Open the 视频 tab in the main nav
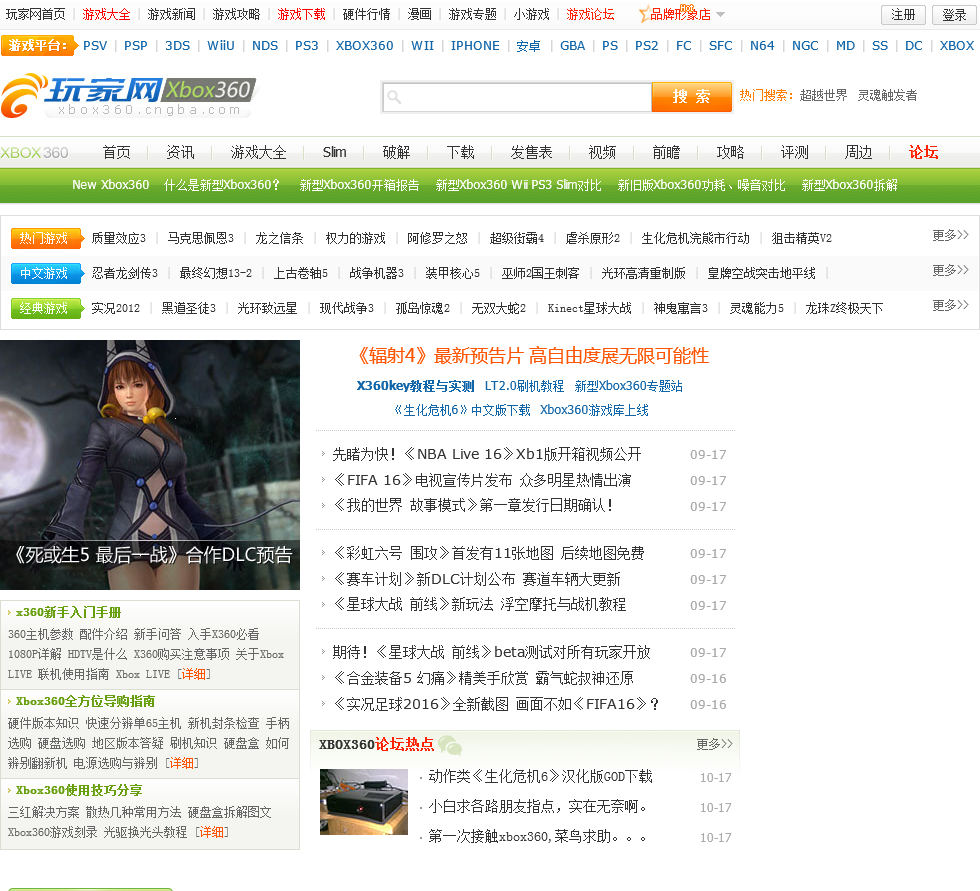Screen dimensions: 980x891 pos(602,152)
